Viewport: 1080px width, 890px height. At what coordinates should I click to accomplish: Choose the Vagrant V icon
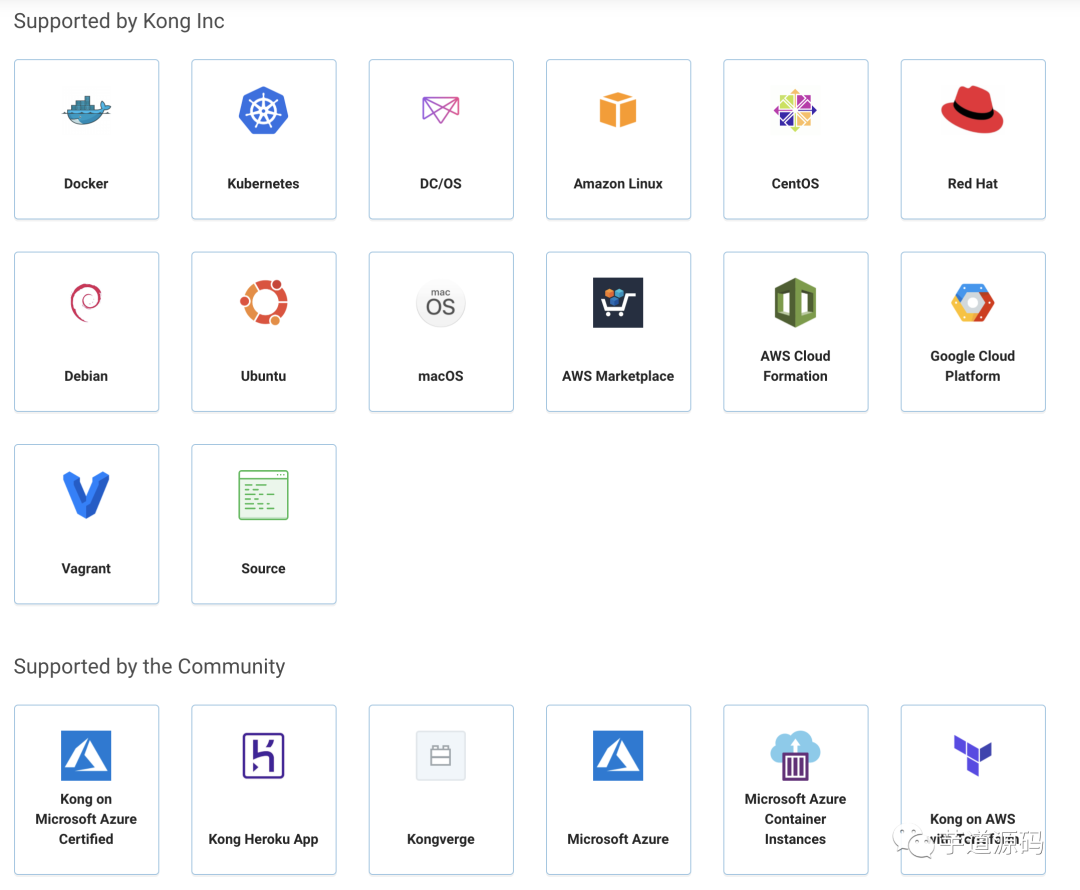(x=86, y=495)
